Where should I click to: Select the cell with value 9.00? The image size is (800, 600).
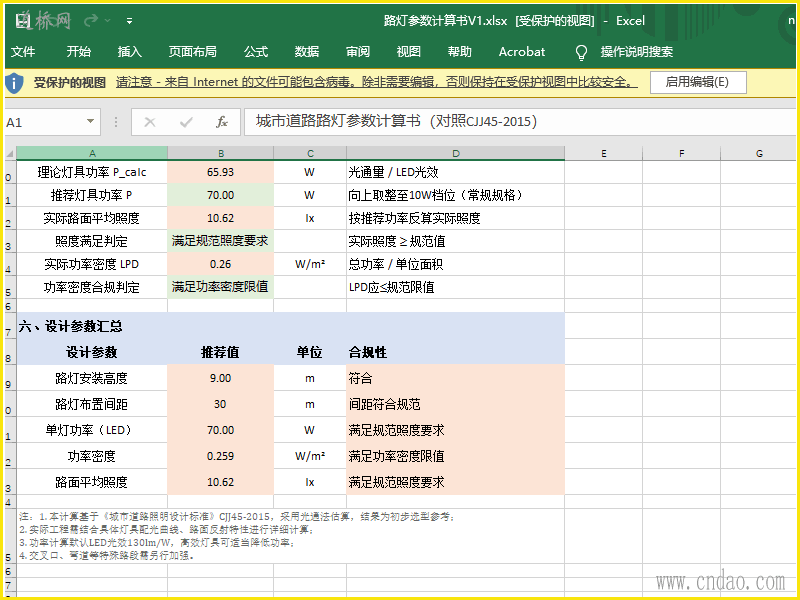[x=220, y=378]
